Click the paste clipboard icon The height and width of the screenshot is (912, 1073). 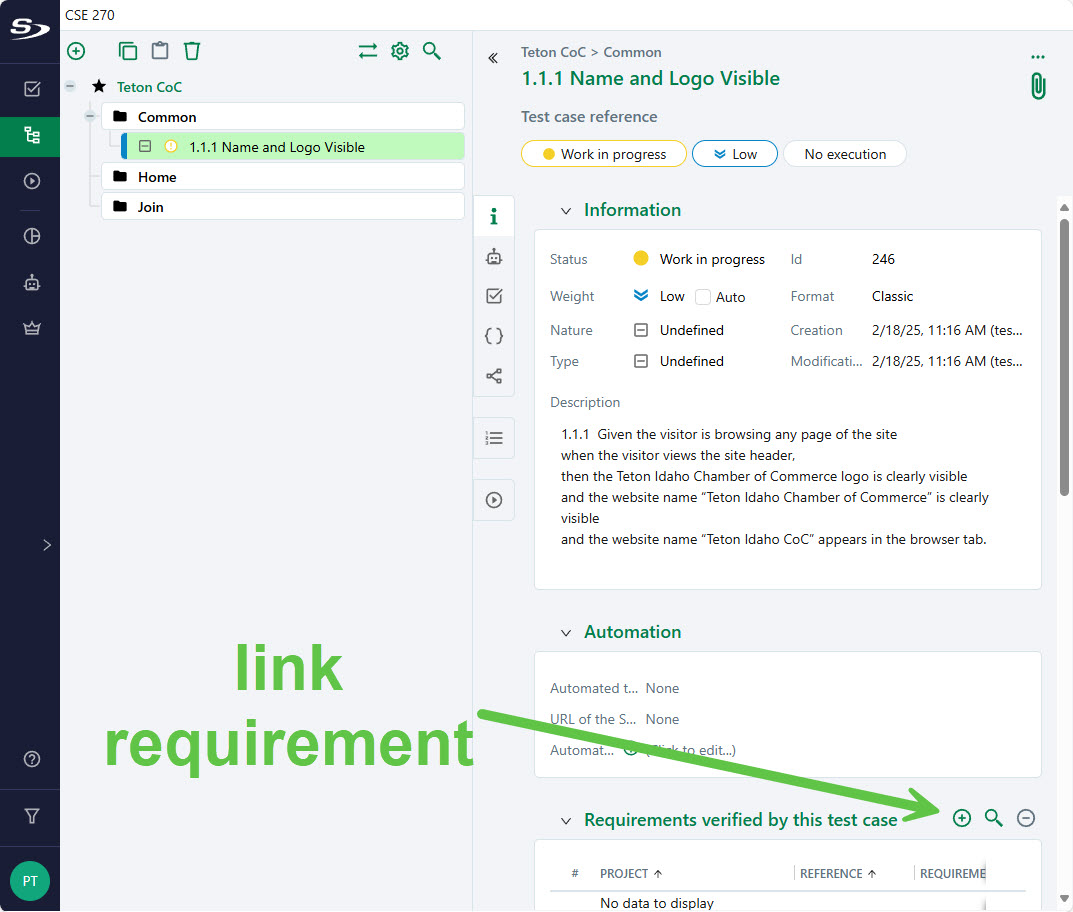(159, 51)
